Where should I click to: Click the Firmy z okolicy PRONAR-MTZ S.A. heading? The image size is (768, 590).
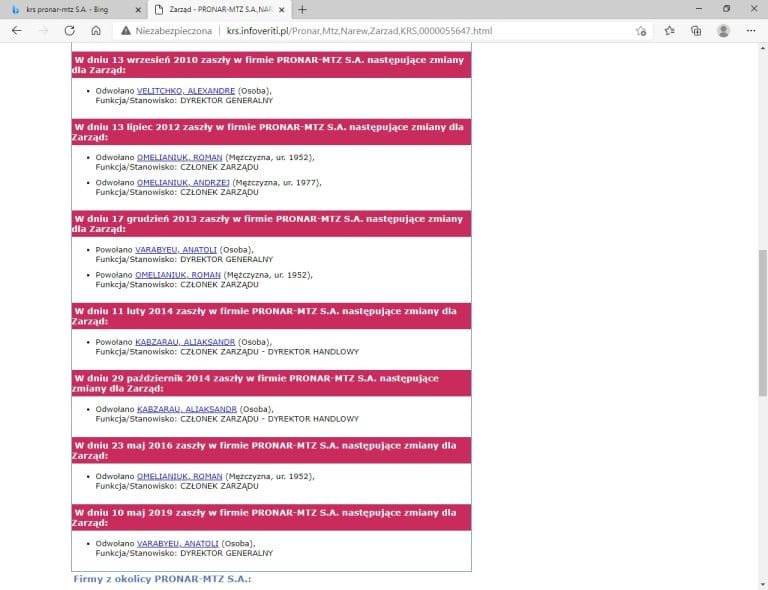(162, 579)
